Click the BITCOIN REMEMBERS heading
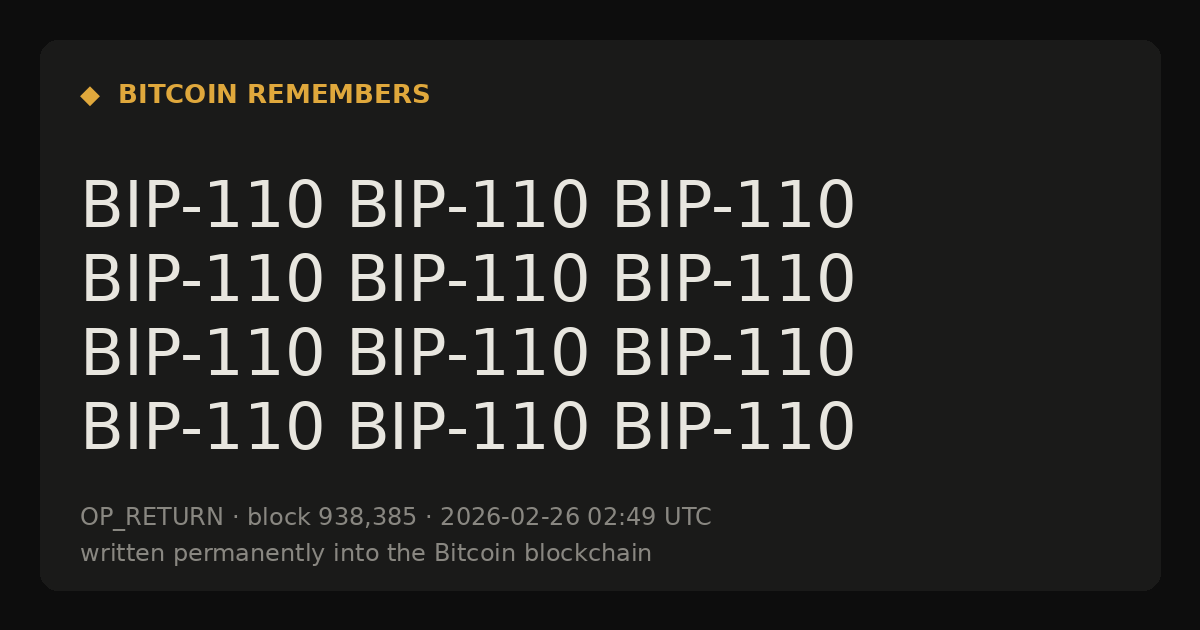The width and height of the screenshot is (1200, 630). 274,95
